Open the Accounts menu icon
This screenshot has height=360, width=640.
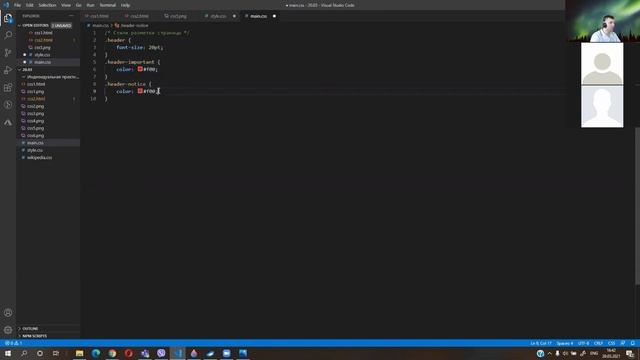pos(8,313)
